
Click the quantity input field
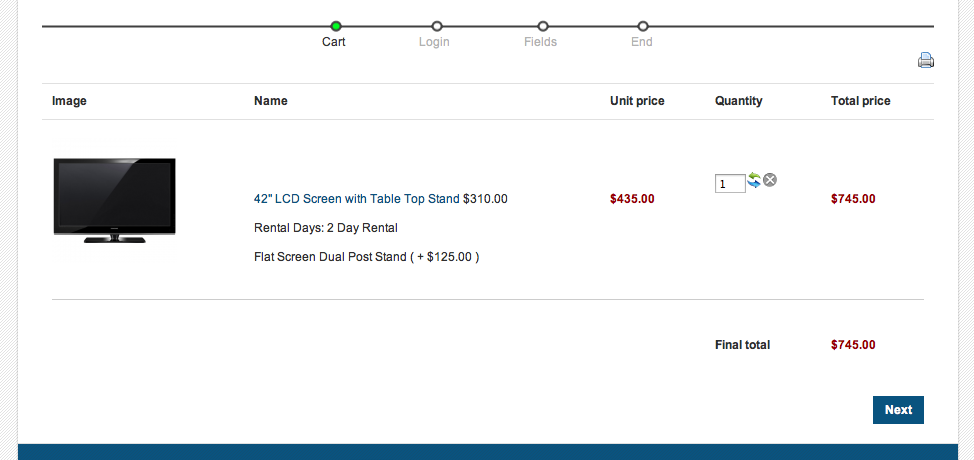tap(730, 184)
